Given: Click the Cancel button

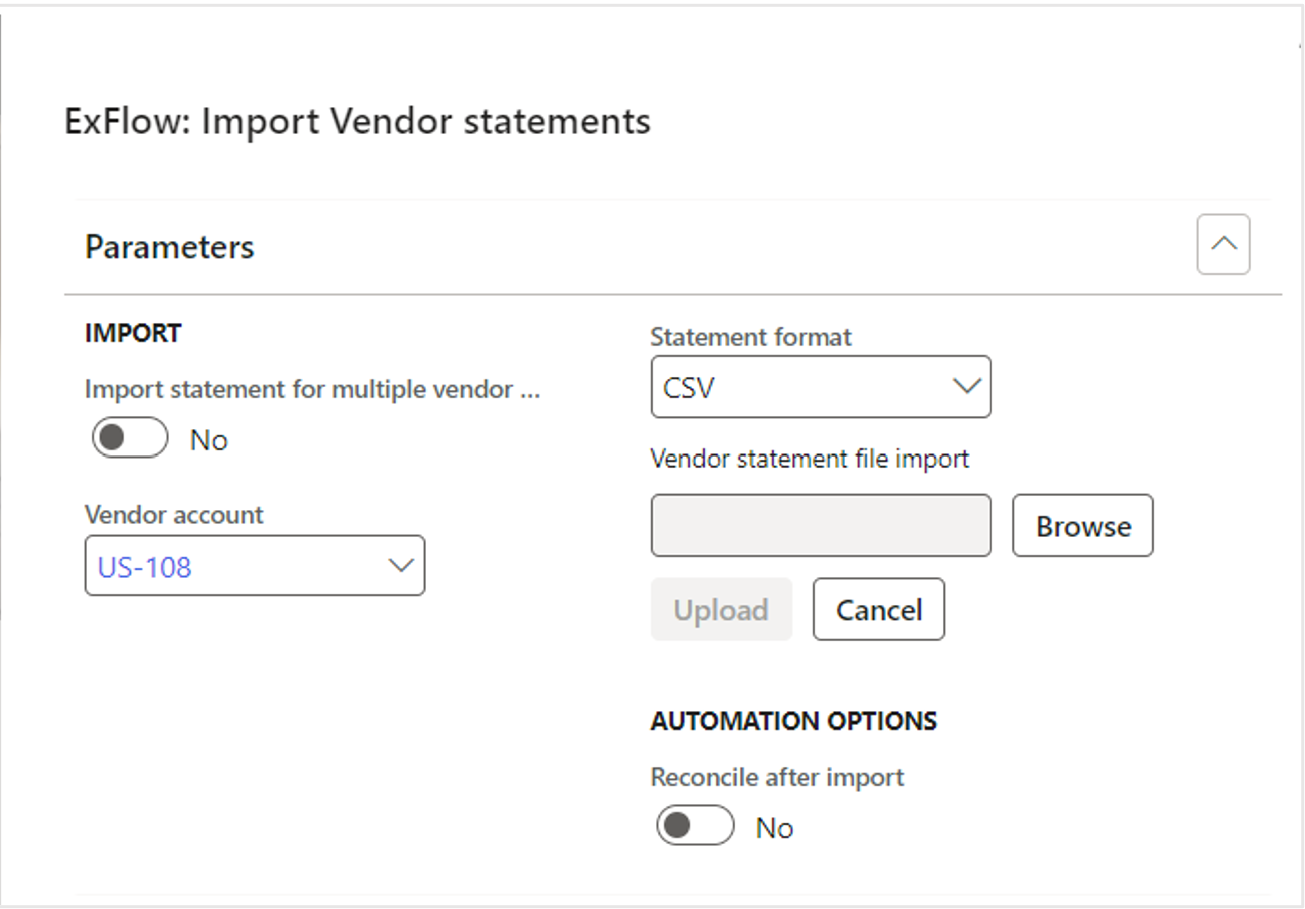Looking at the screenshot, I should coord(879,609).
